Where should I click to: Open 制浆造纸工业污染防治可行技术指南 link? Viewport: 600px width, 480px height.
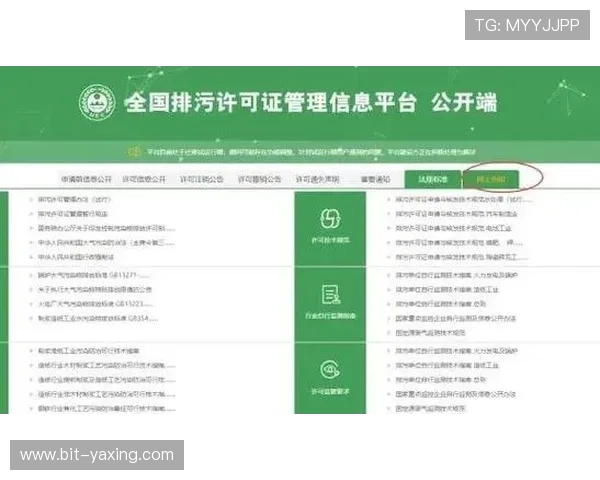coord(89,351)
